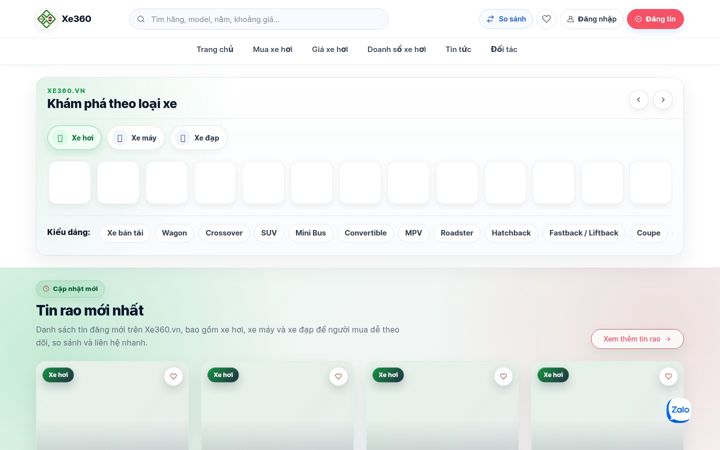Favorite the third Xe hơi listing card
The width and height of the screenshot is (720, 450).
click(x=503, y=377)
